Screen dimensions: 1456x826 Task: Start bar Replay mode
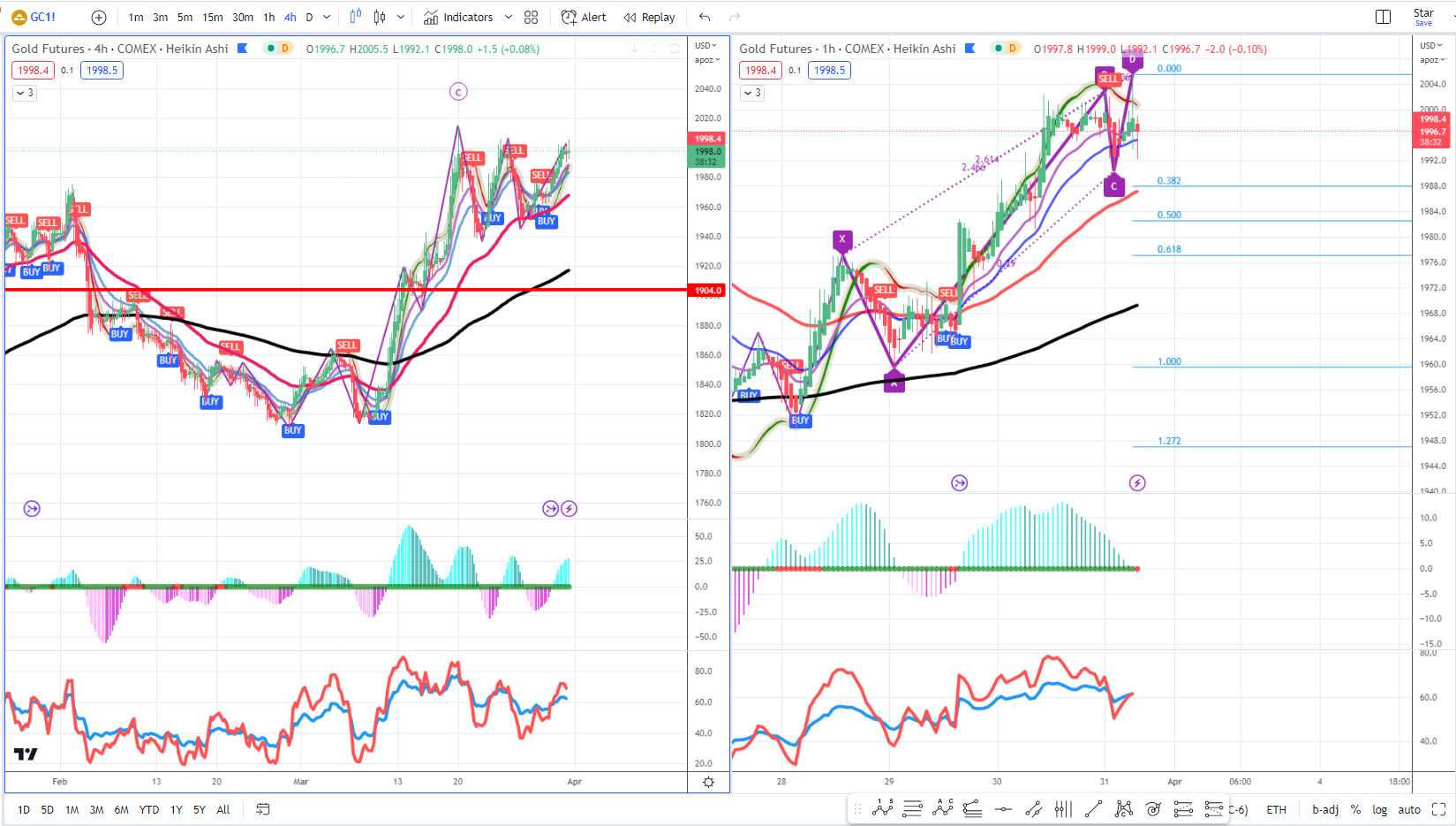pyautogui.click(x=649, y=17)
